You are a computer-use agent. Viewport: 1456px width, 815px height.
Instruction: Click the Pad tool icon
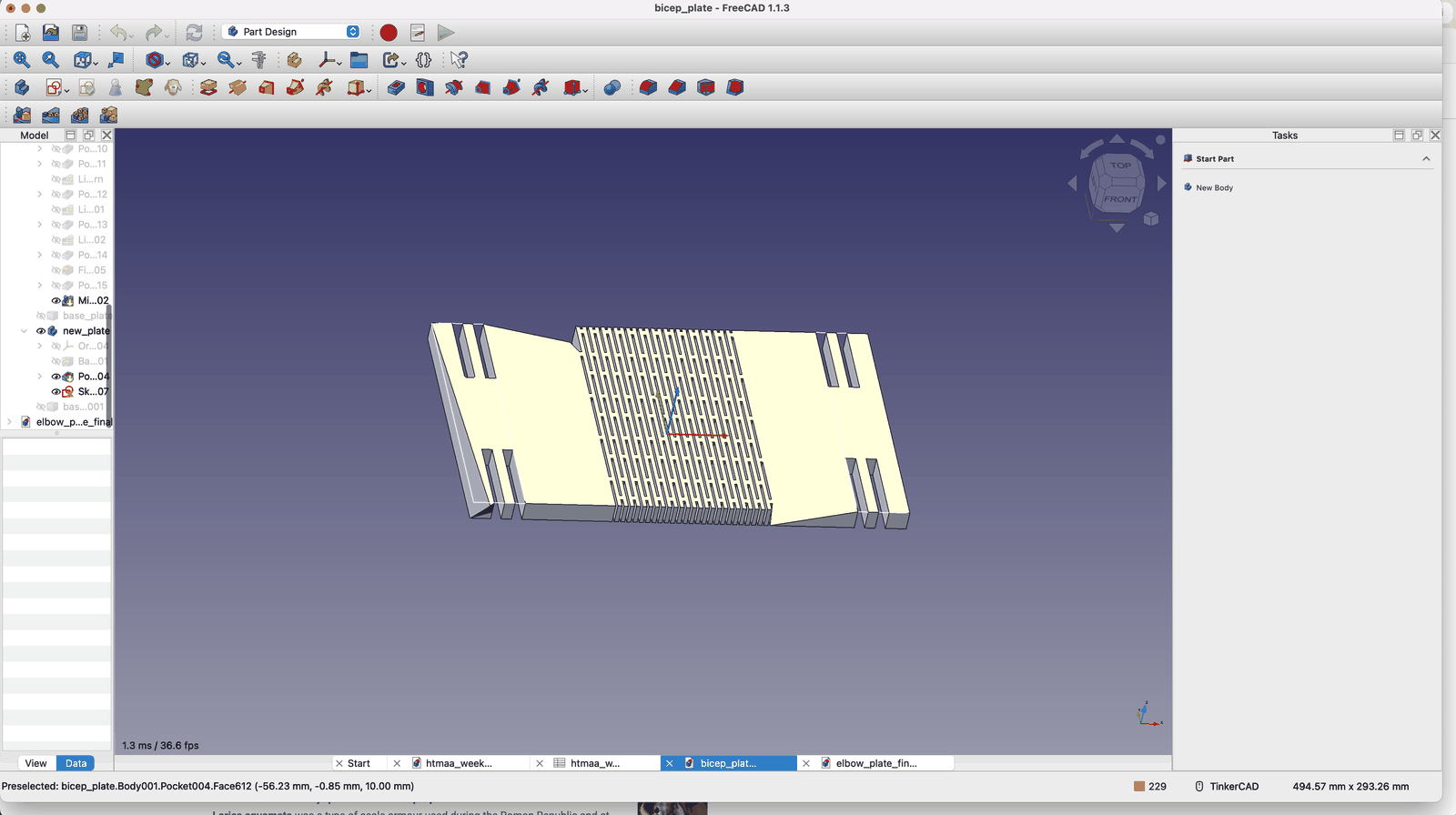[x=208, y=87]
